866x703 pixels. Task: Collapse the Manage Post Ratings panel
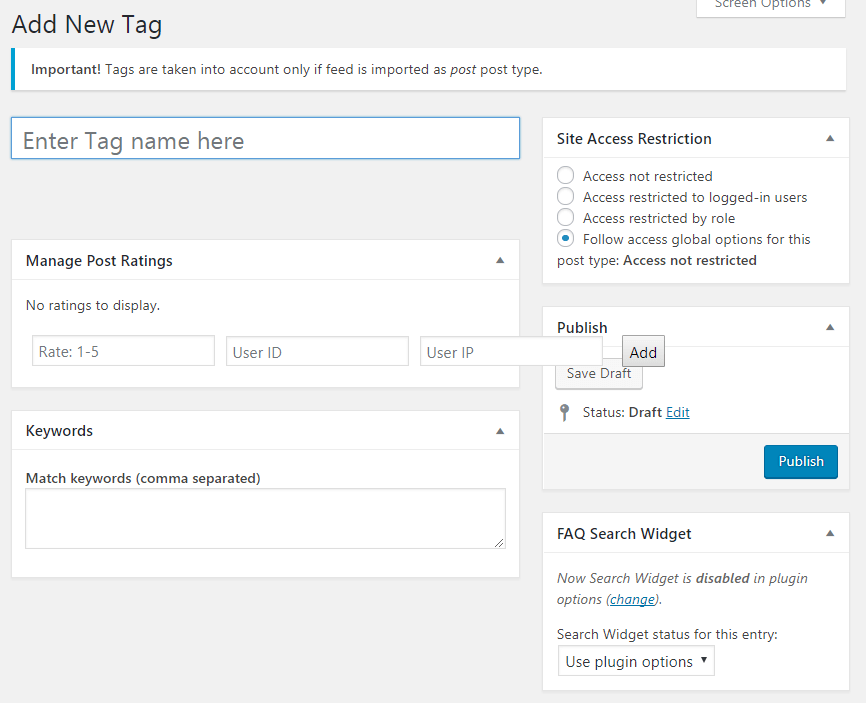[x=500, y=260]
